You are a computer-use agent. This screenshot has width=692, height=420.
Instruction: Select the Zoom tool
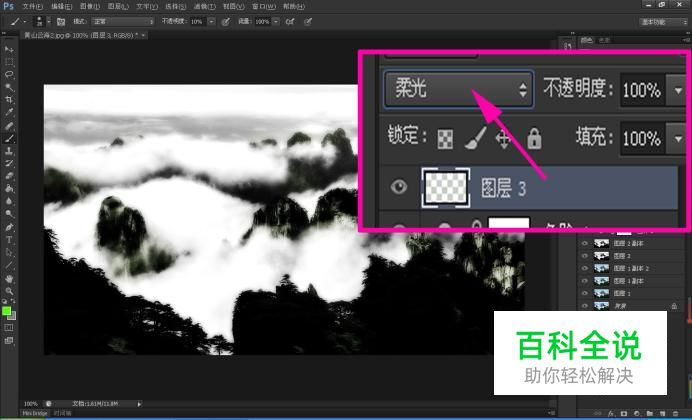[x=9, y=291]
